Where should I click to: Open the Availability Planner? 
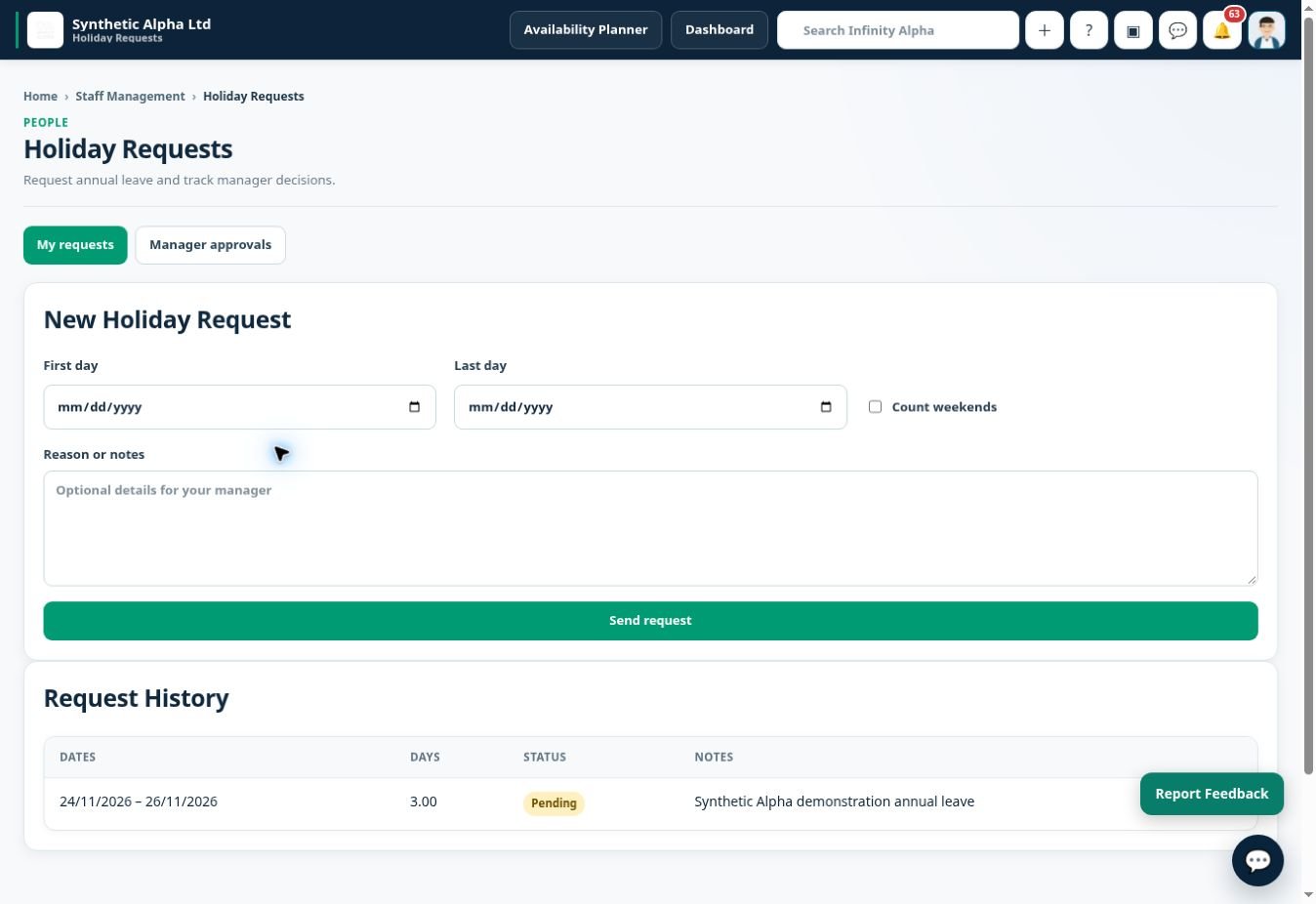[x=586, y=30]
